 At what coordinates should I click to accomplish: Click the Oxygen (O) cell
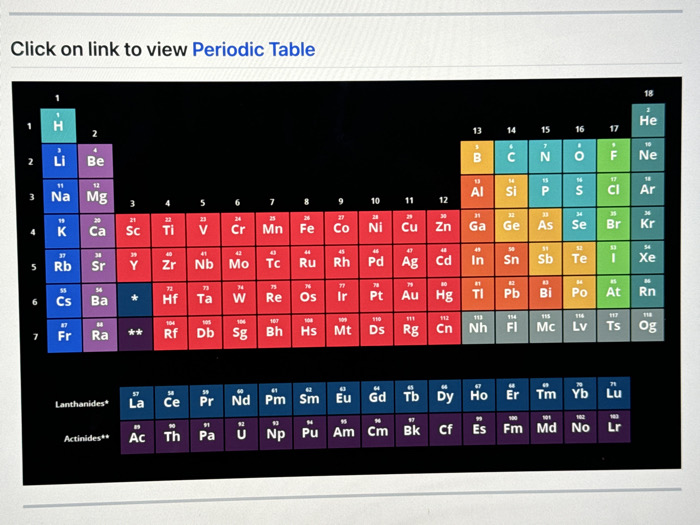coord(579,156)
